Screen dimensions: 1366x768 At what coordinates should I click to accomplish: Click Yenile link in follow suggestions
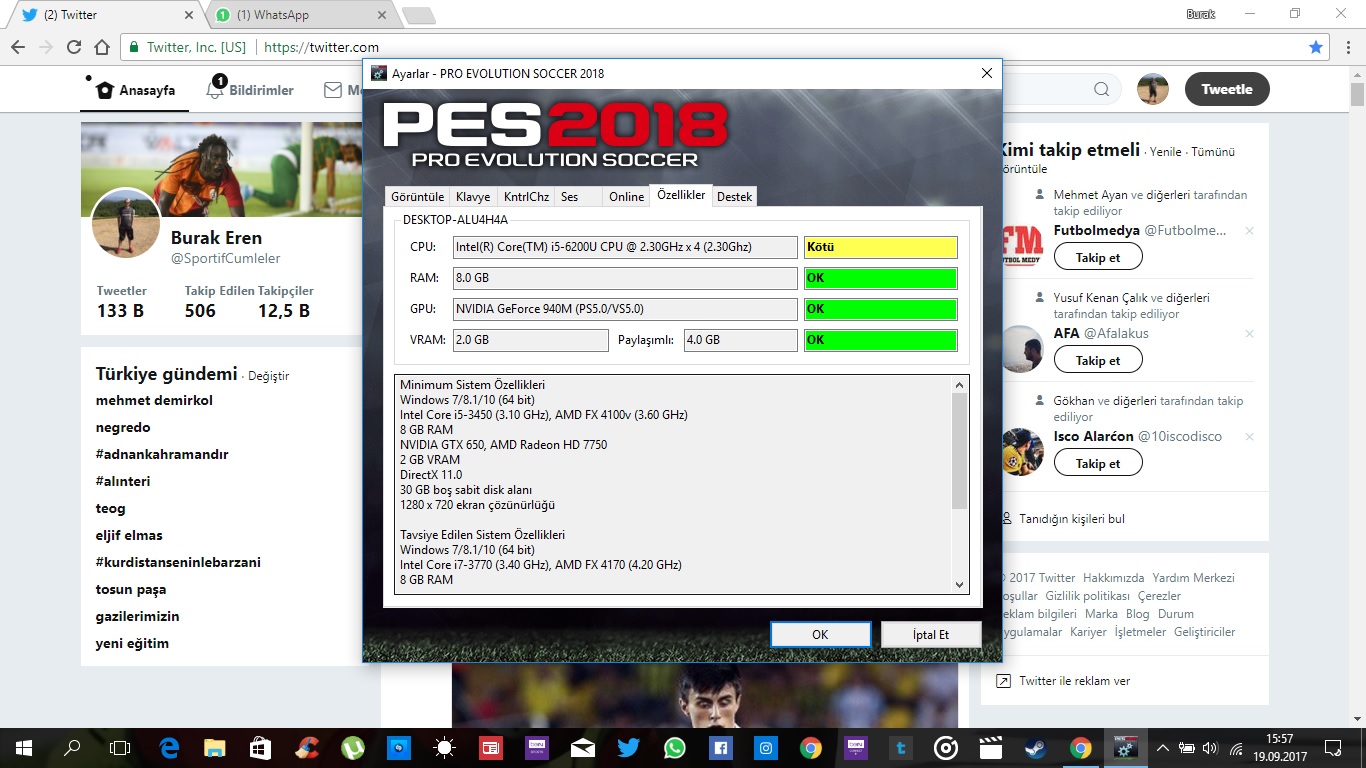tap(1166, 152)
